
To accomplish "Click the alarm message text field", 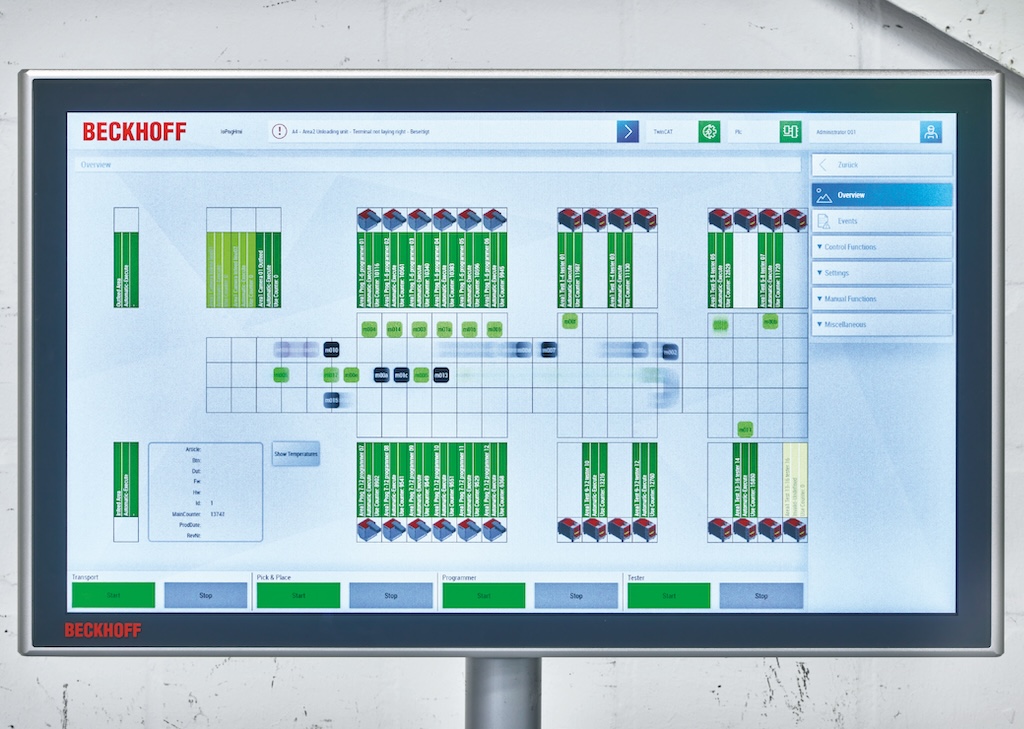I will tap(442, 131).
